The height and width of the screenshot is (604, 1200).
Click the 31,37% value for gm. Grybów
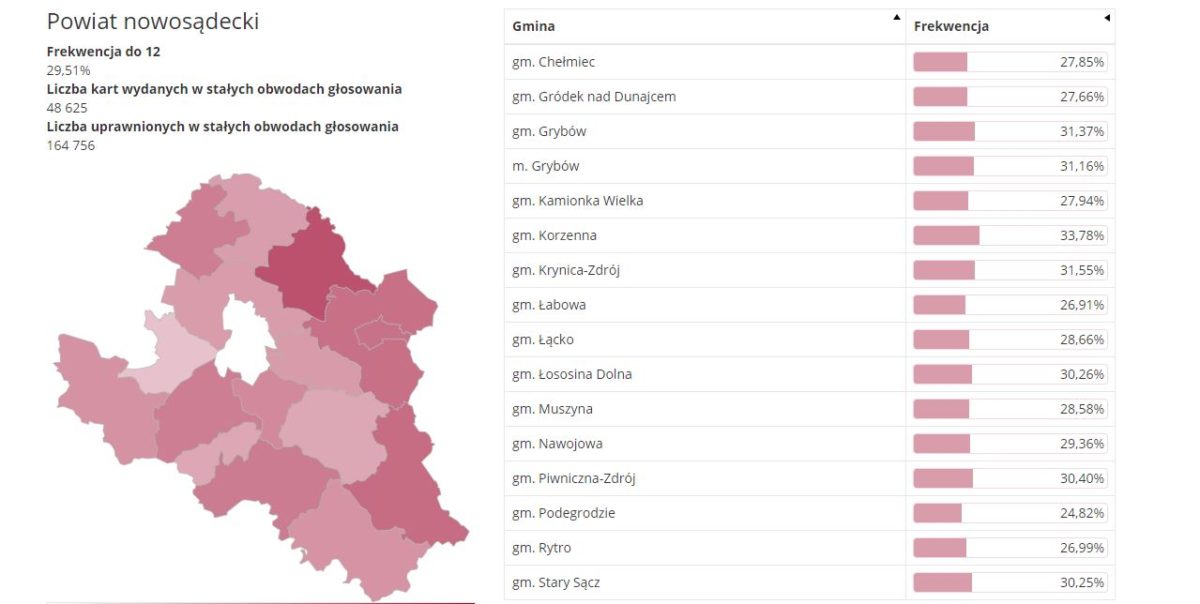click(x=1082, y=132)
